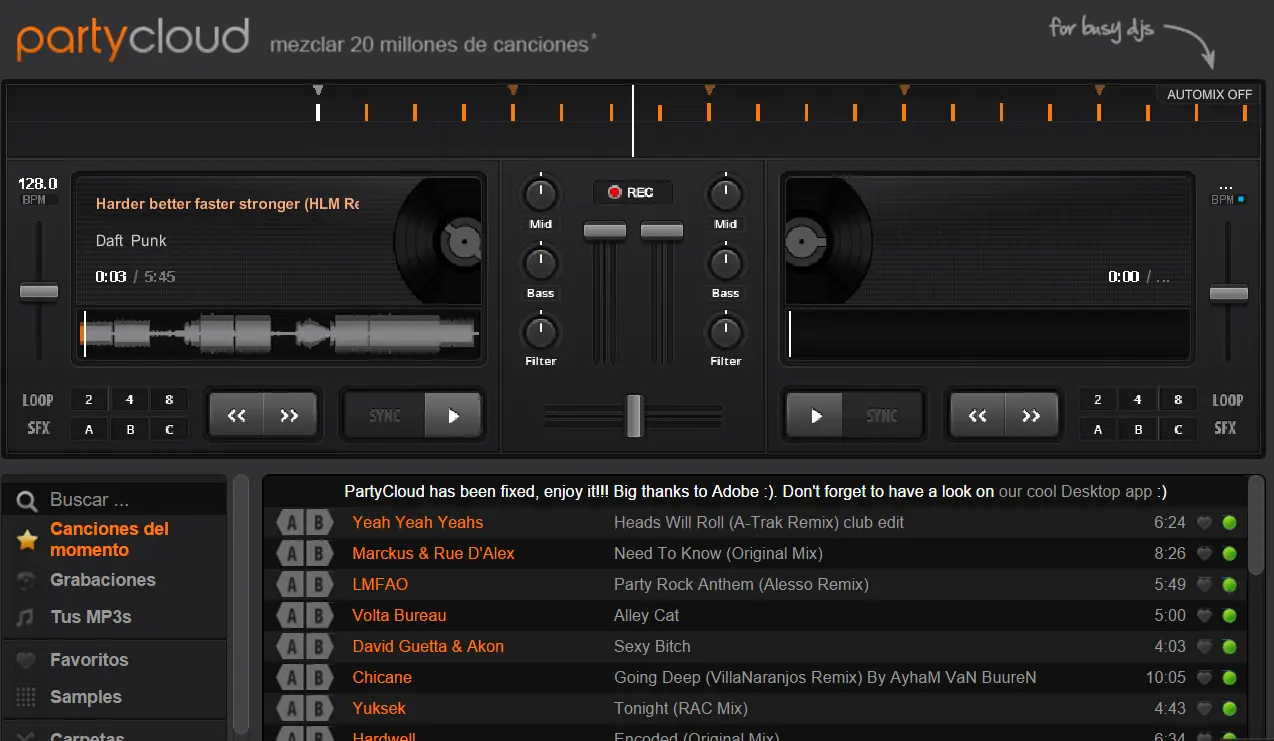Screen dimensions: 1274x741
Task: Open Tus MP3s section
Action: (91, 617)
